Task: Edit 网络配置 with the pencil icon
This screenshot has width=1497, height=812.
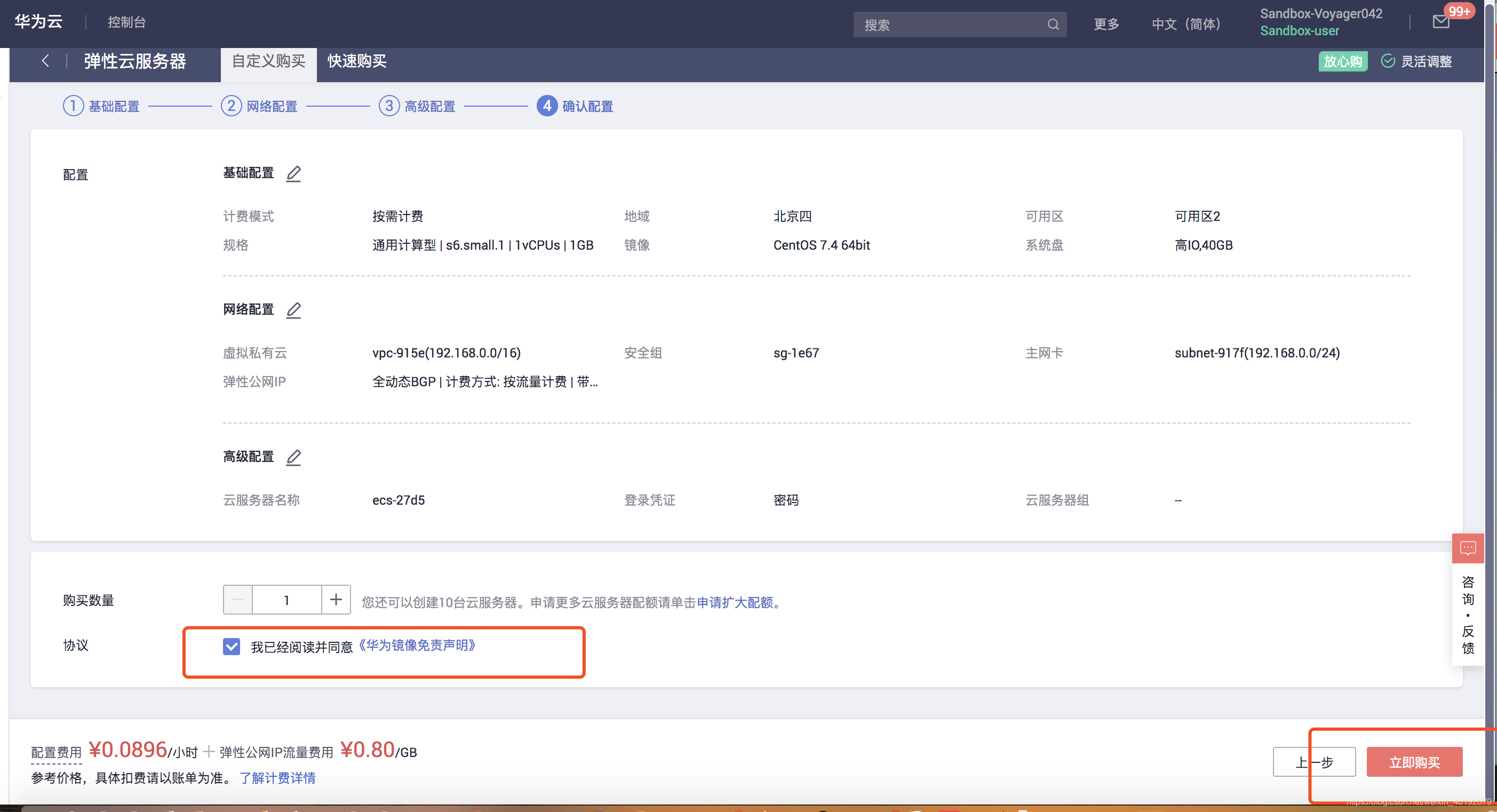Action: pyautogui.click(x=293, y=310)
